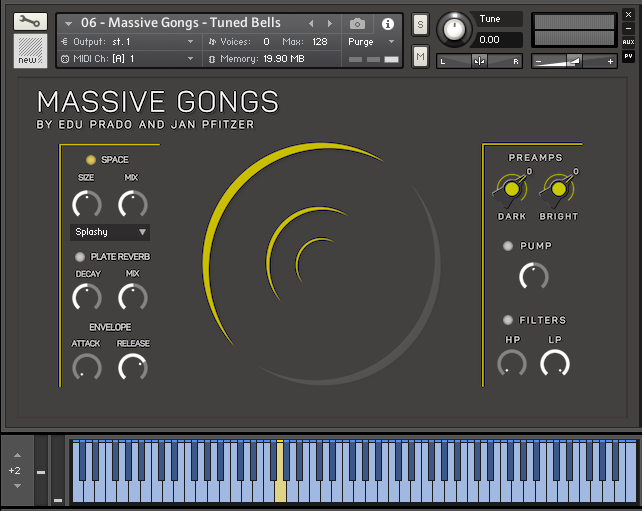Image resolution: width=642 pixels, height=511 pixels.
Task: Open the instrument info icon
Action: point(388,23)
